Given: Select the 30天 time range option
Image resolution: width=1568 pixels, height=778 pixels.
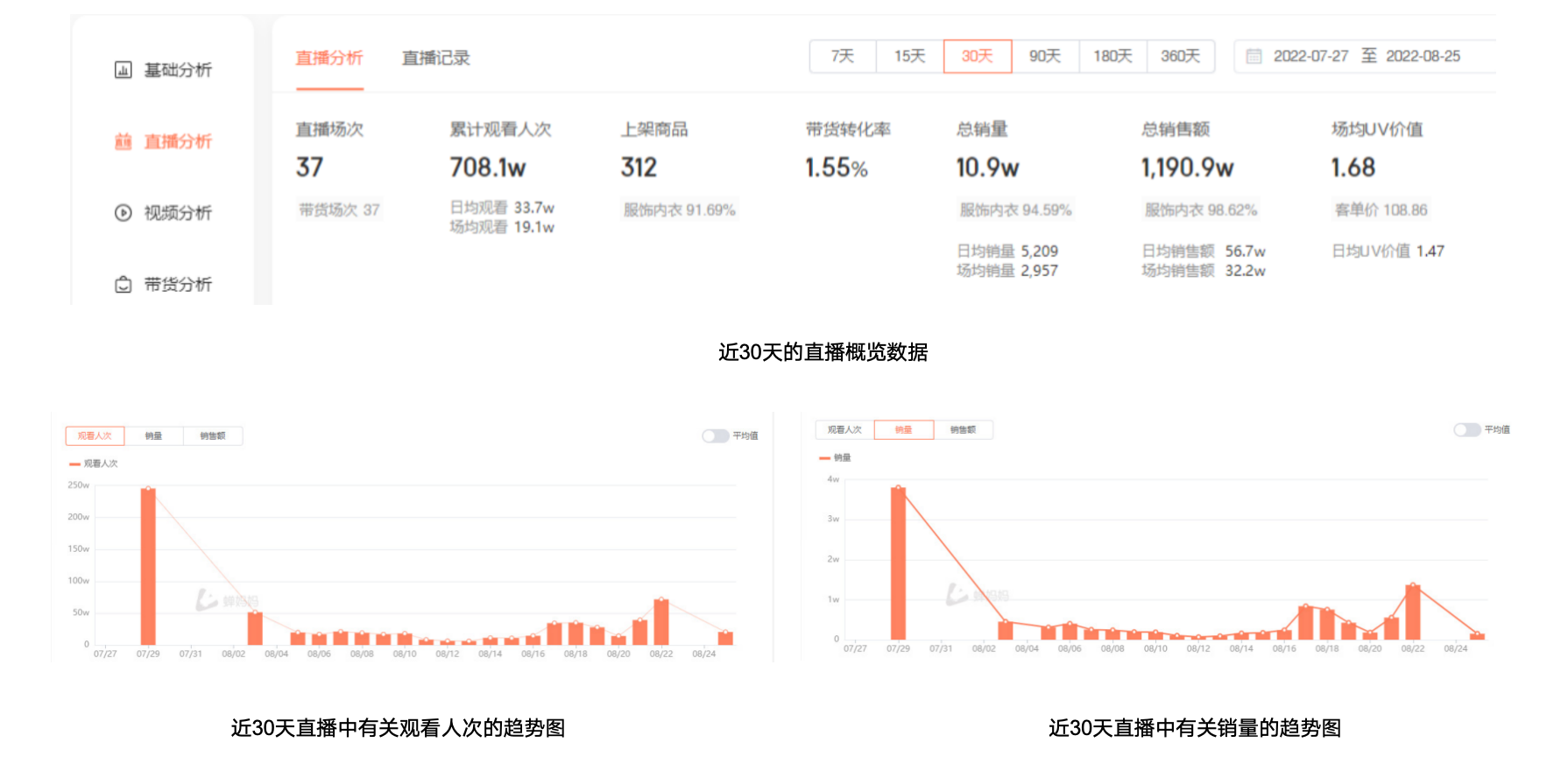Looking at the screenshot, I should click(x=977, y=57).
